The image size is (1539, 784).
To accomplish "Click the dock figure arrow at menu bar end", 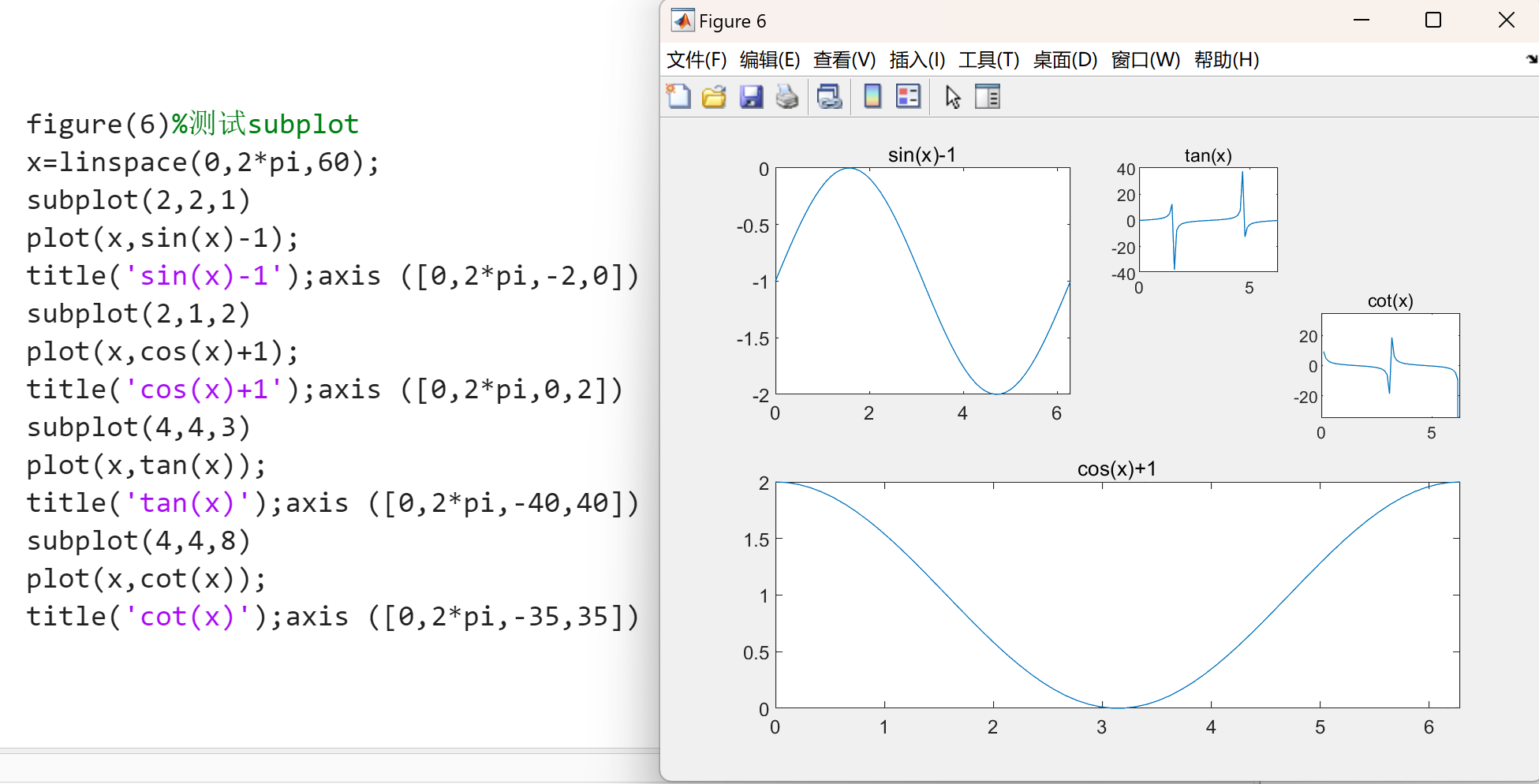I will click(x=1532, y=59).
